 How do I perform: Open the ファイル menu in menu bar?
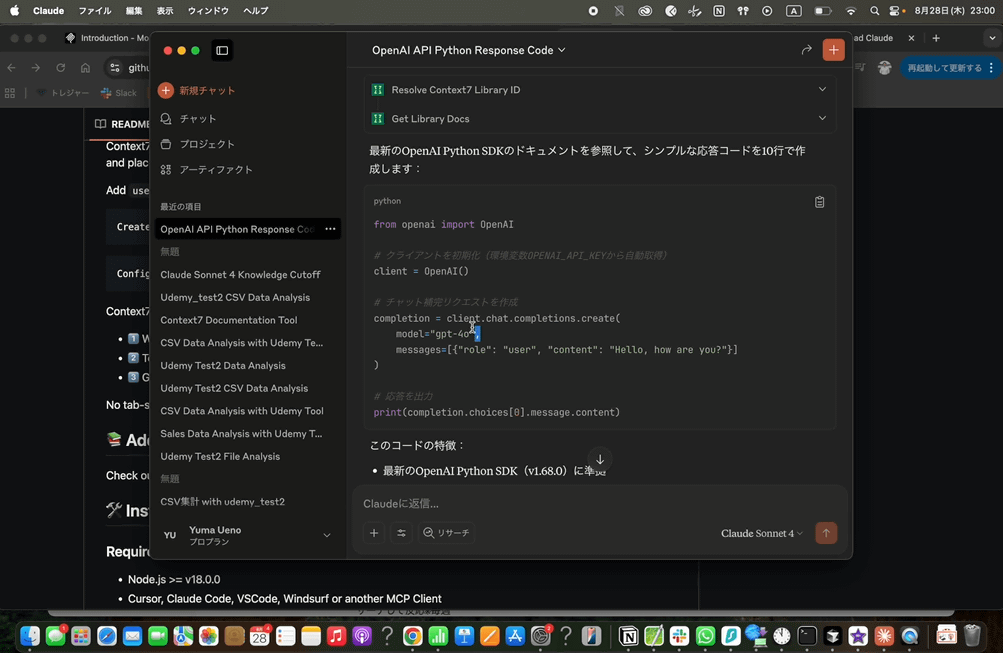(95, 10)
